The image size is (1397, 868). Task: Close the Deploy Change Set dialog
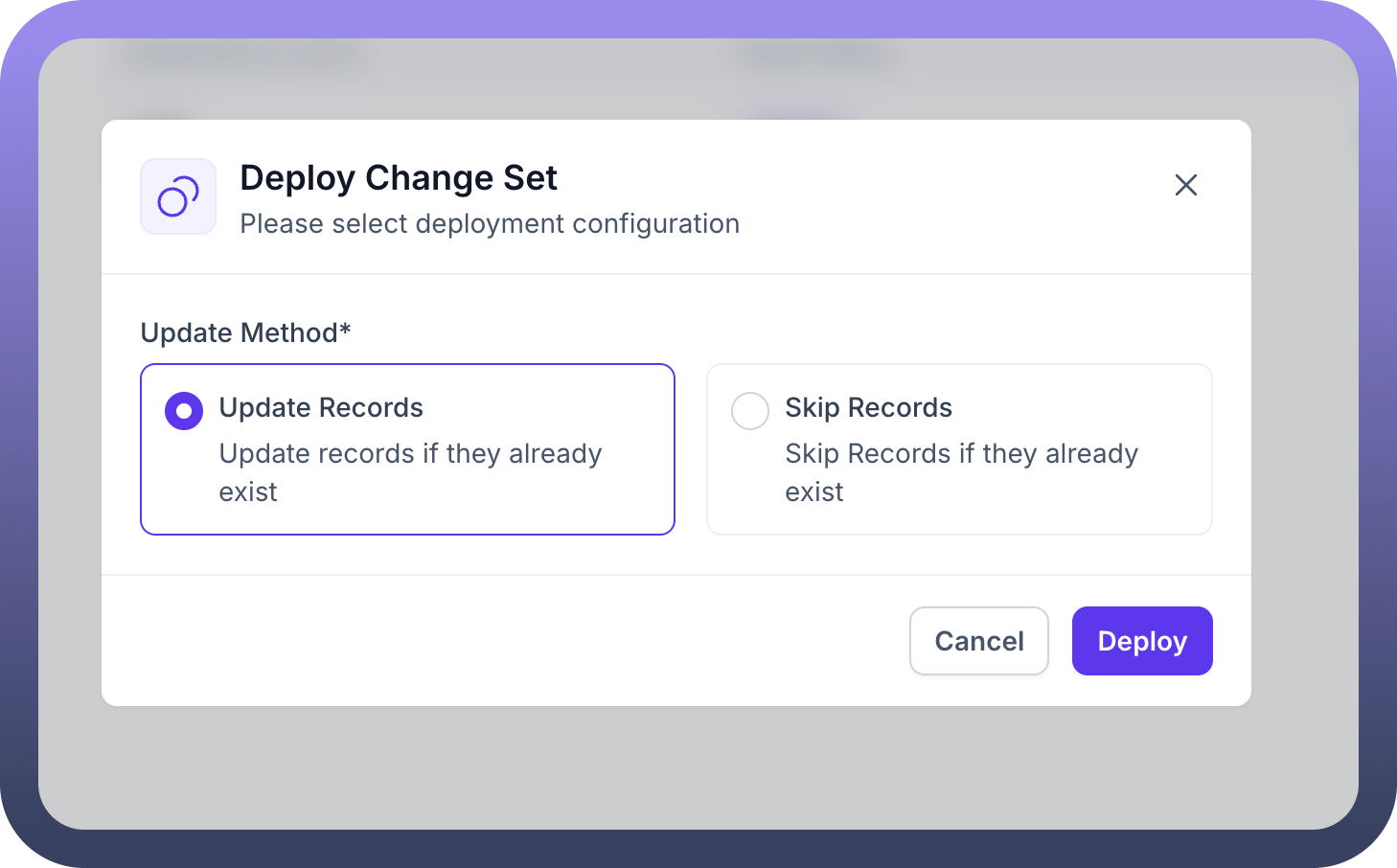point(1185,185)
